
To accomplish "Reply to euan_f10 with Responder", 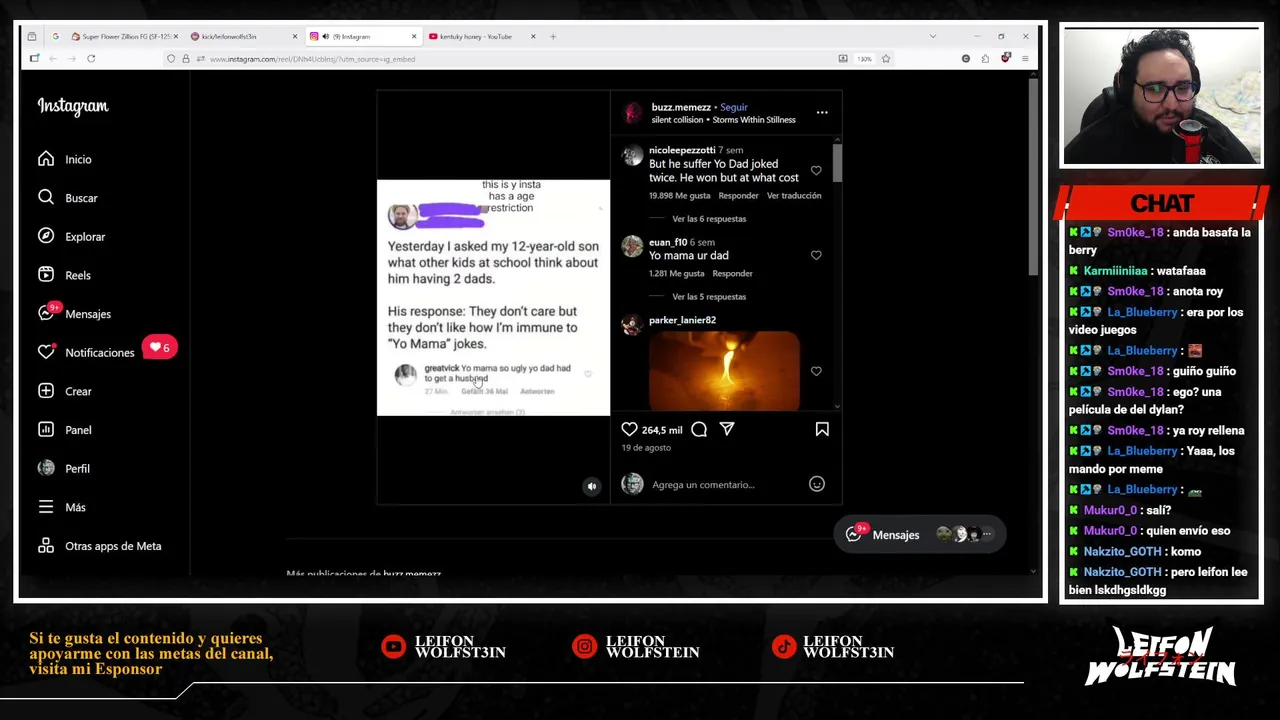I will [x=732, y=274].
